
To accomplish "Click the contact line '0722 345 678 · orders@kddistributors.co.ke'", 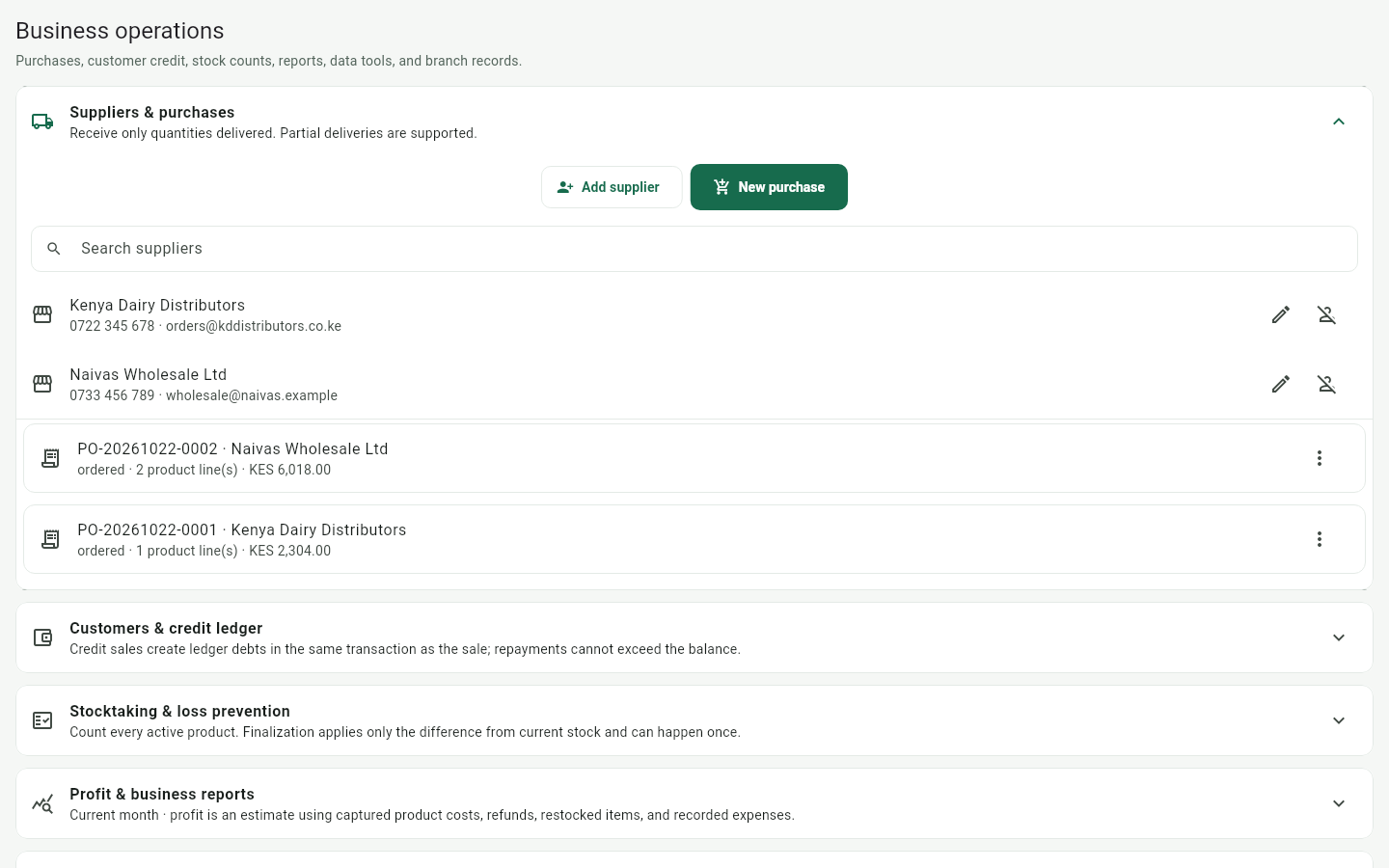I will click(205, 326).
